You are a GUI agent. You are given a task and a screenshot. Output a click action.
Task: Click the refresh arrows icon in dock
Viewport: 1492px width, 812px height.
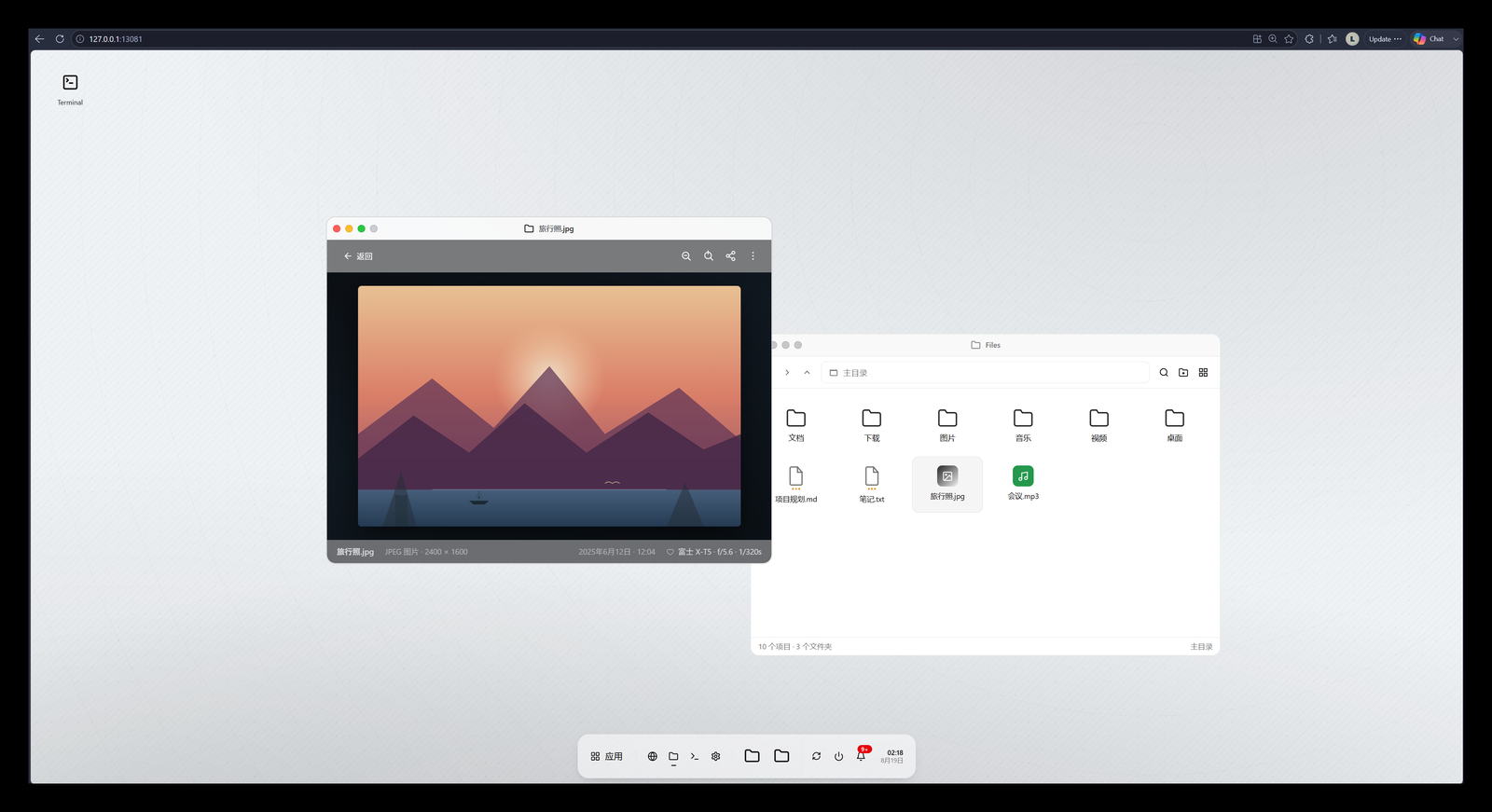(x=816, y=756)
